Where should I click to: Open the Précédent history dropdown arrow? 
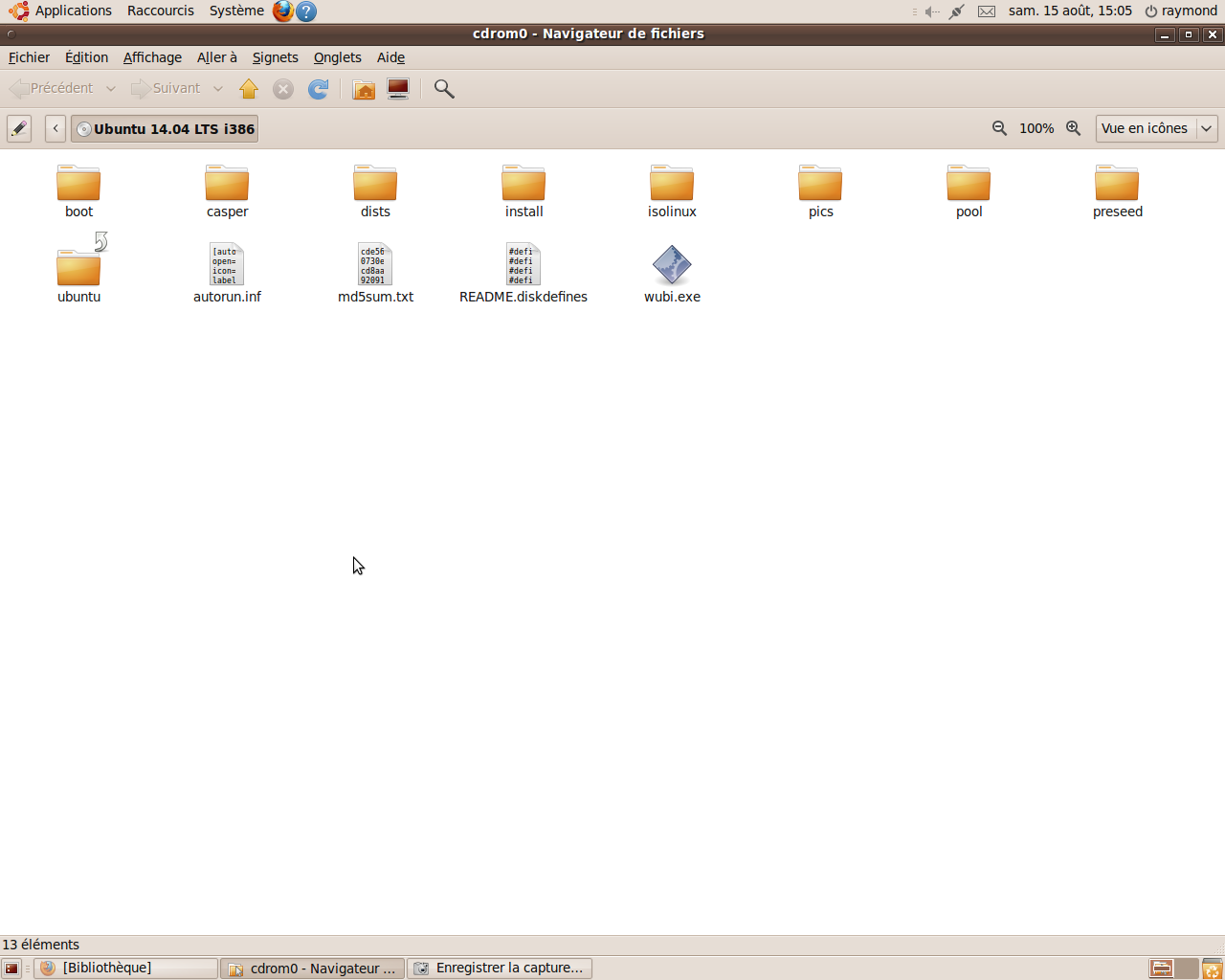point(111,89)
